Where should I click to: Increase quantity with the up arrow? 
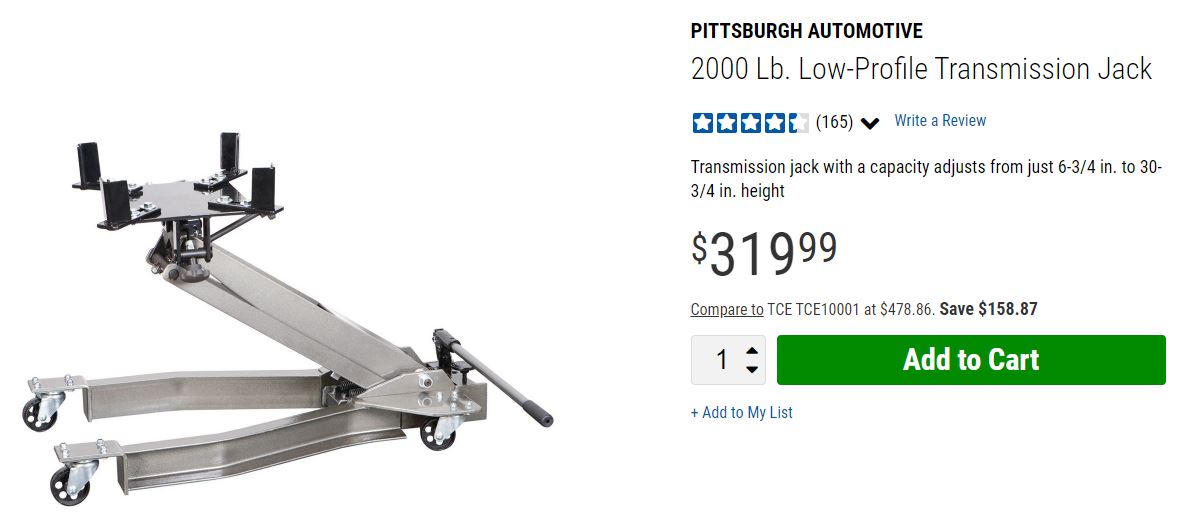point(752,350)
